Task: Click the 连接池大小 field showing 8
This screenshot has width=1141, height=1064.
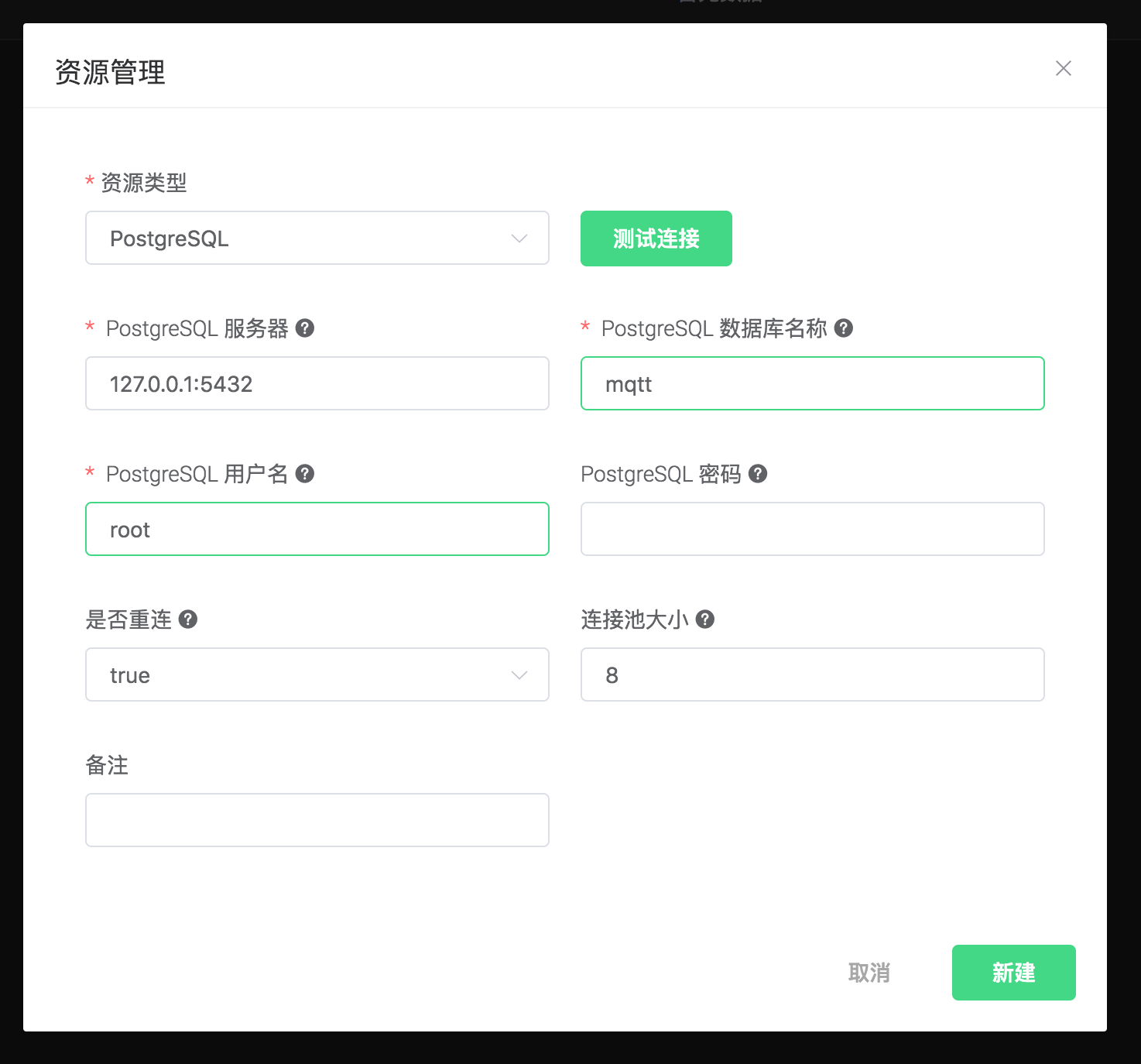Action: (x=812, y=675)
